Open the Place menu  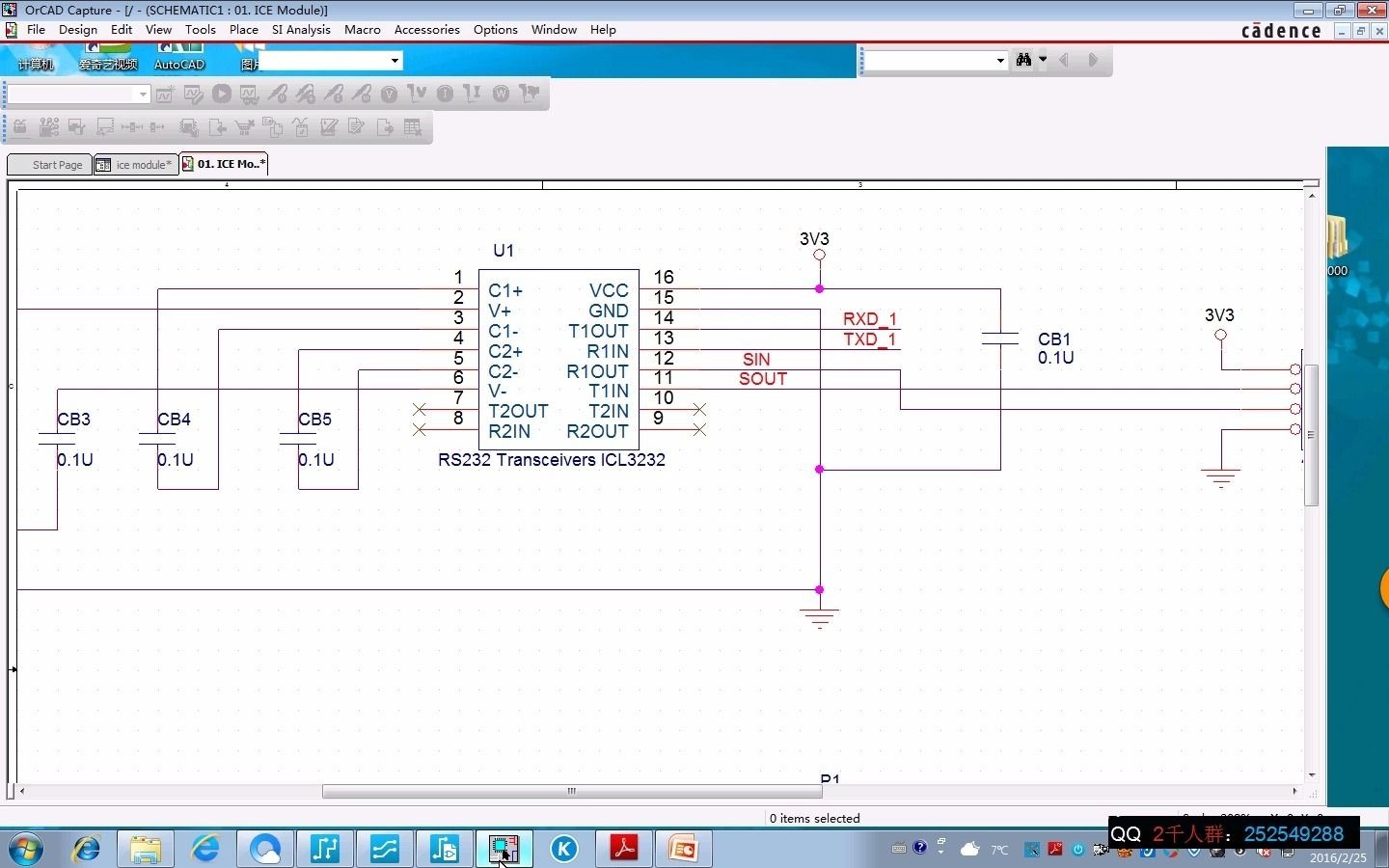click(x=244, y=30)
